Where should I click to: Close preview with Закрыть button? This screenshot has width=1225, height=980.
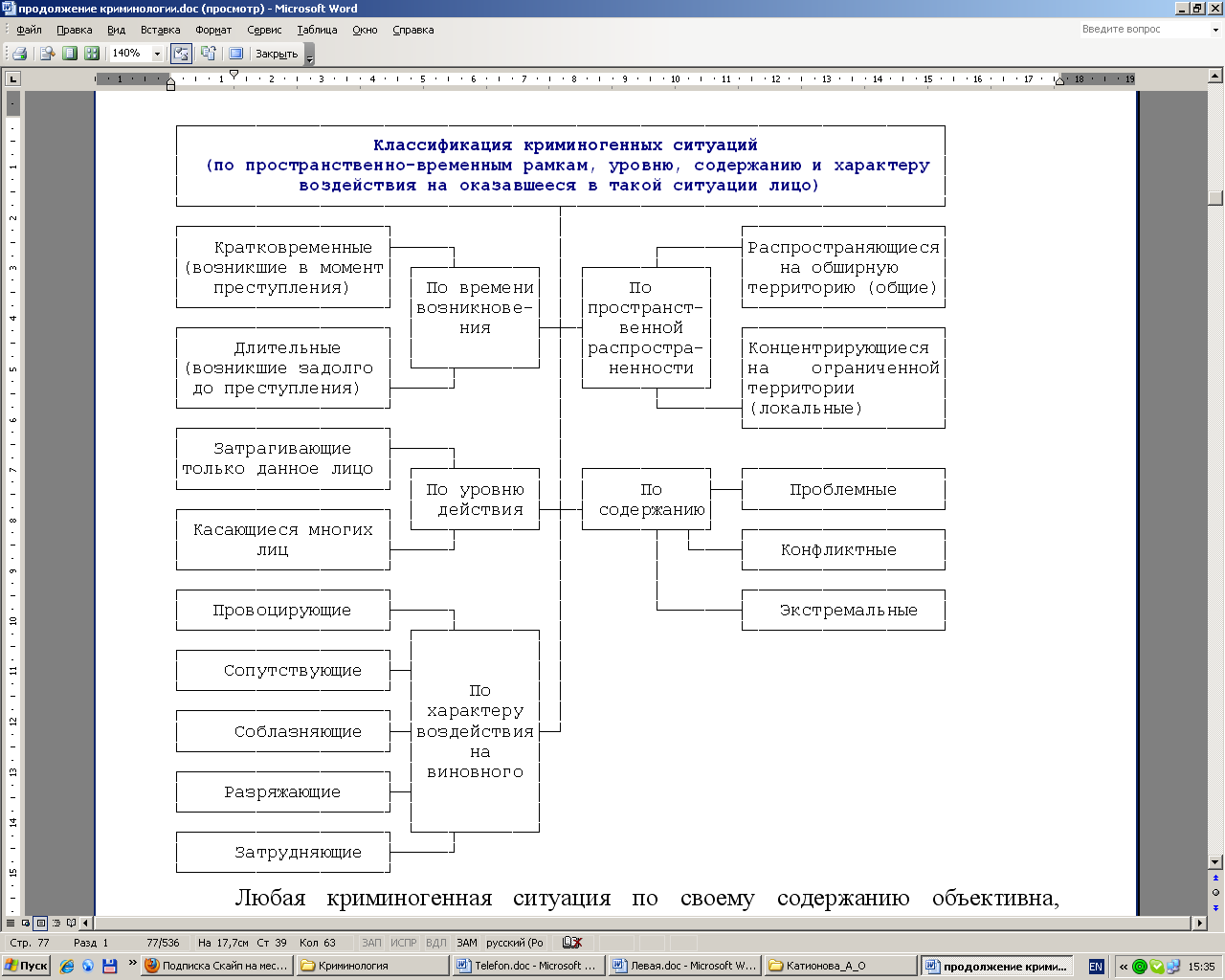click(277, 54)
